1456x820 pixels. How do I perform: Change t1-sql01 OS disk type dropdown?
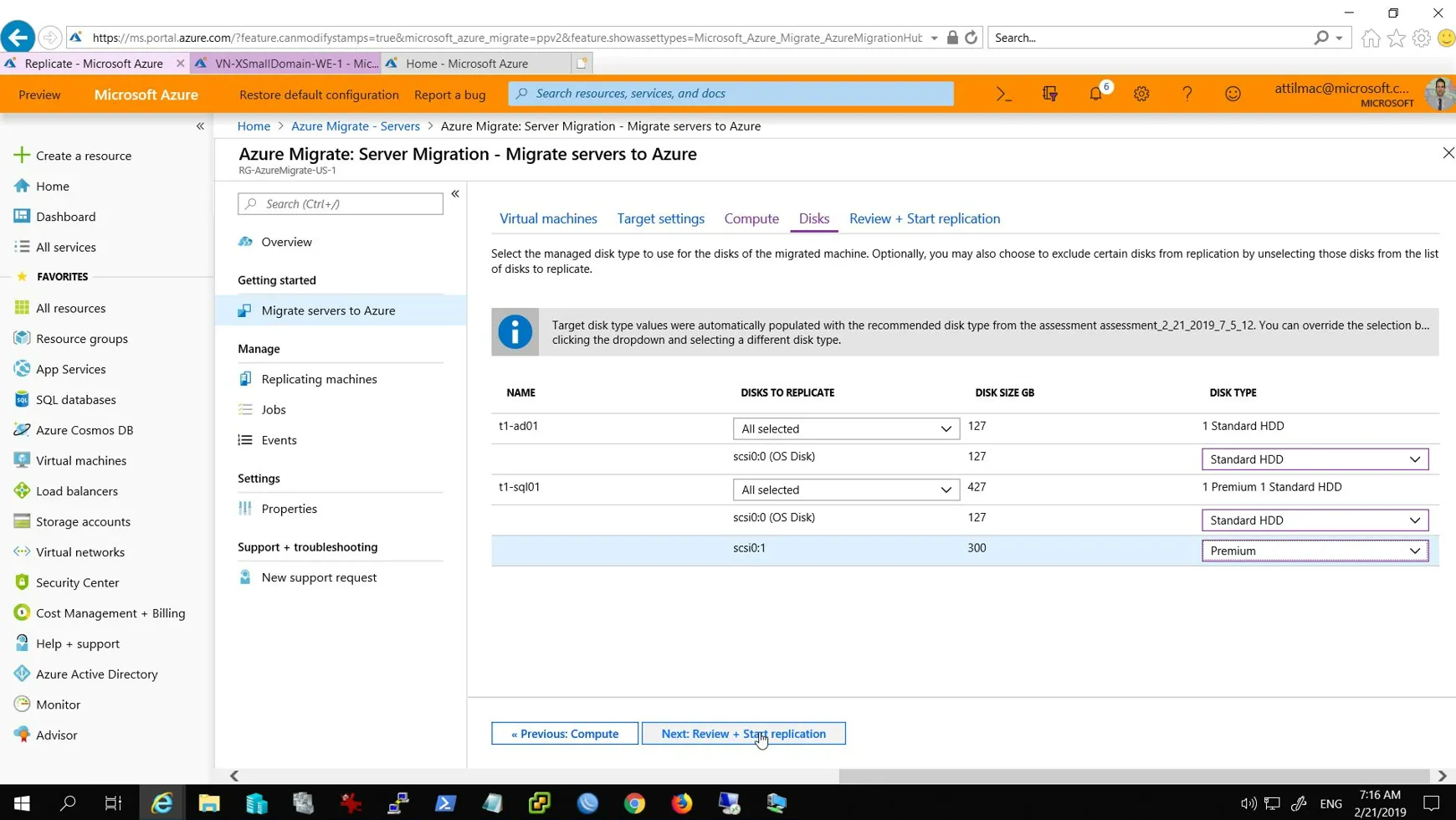pos(1315,520)
